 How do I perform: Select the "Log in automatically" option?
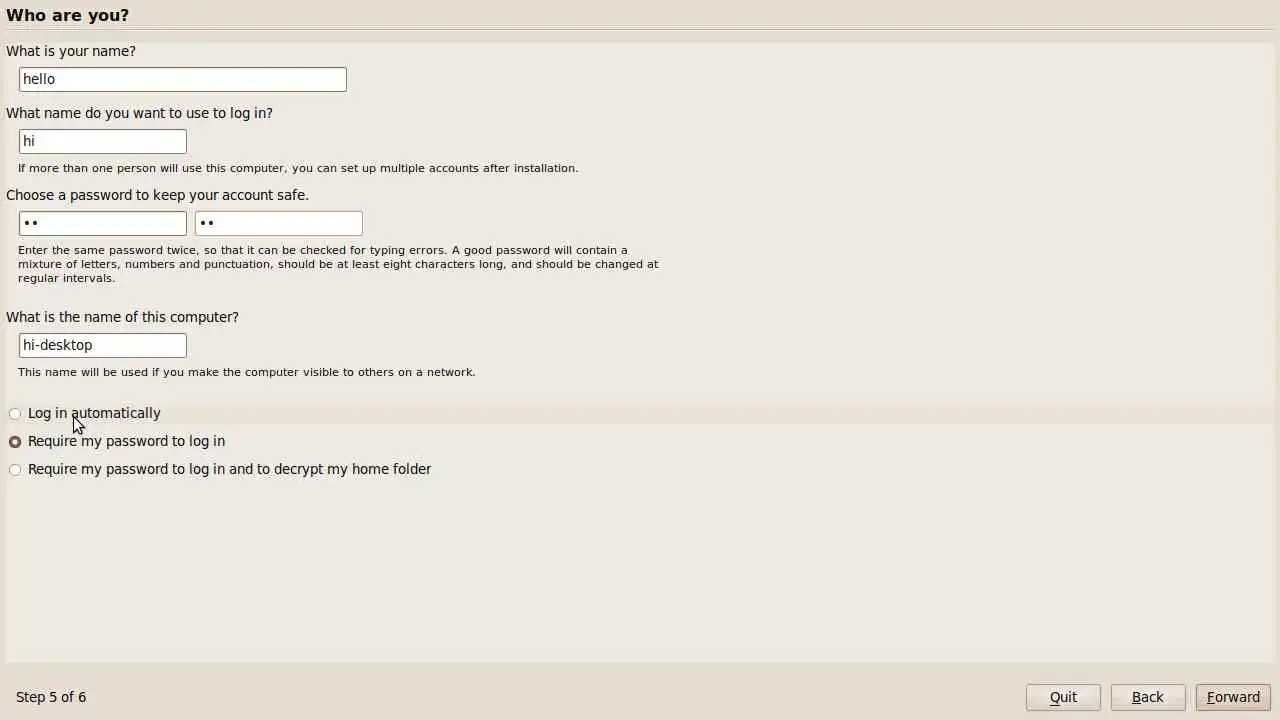pyautogui.click(x=85, y=413)
